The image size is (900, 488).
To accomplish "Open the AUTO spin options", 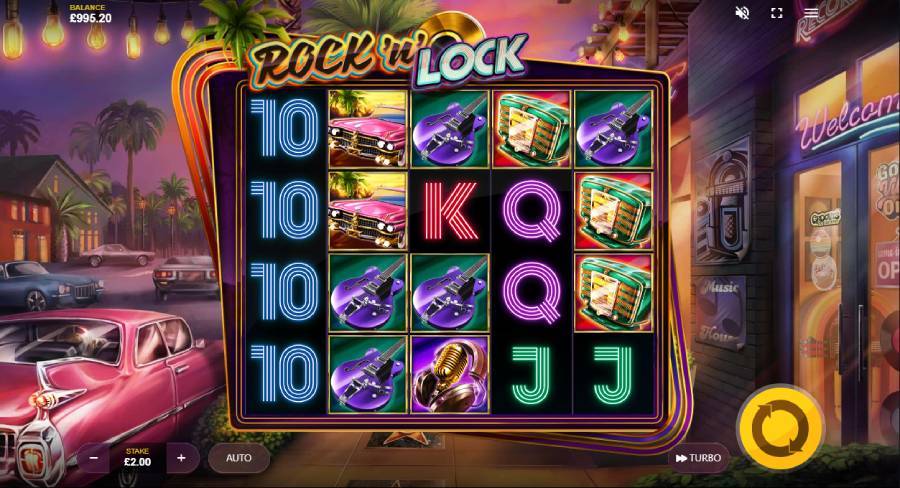I will click(239, 458).
